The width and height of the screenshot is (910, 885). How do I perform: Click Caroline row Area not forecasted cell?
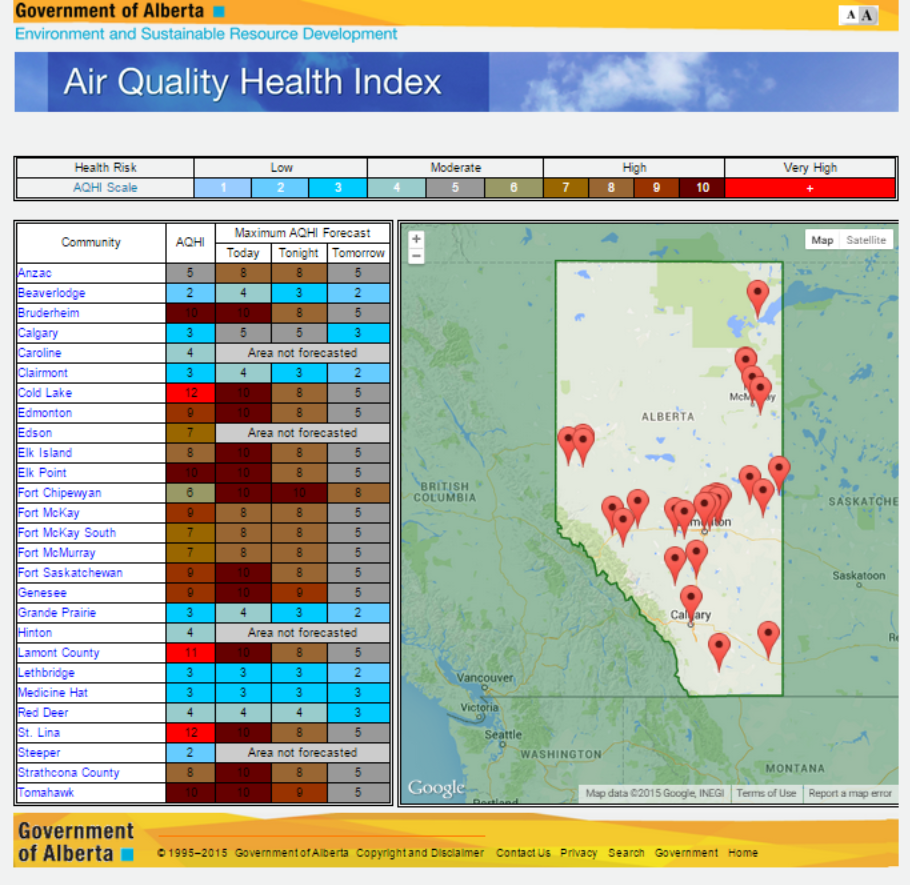point(302,353)
